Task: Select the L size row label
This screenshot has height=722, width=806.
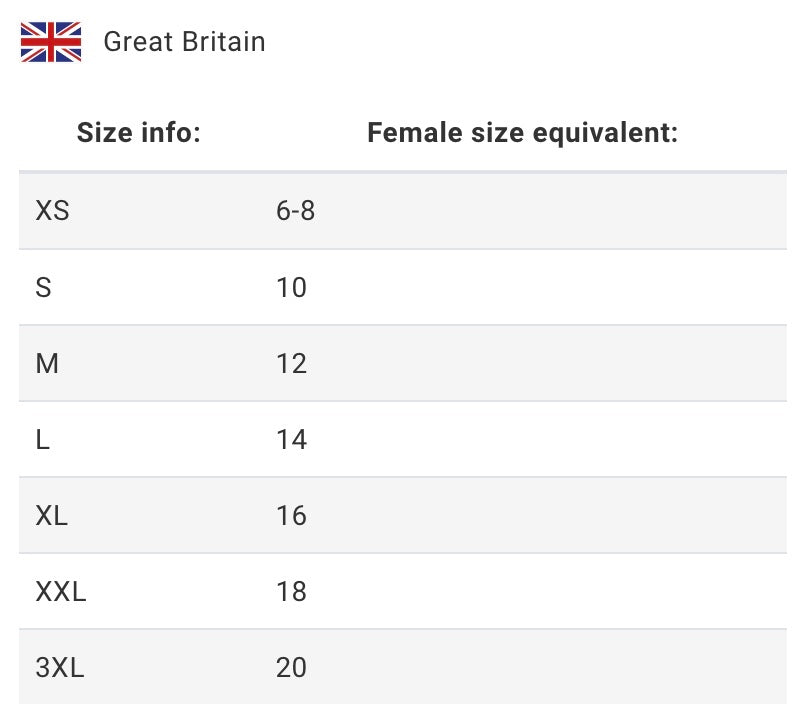Action: (x=43, y=440)
